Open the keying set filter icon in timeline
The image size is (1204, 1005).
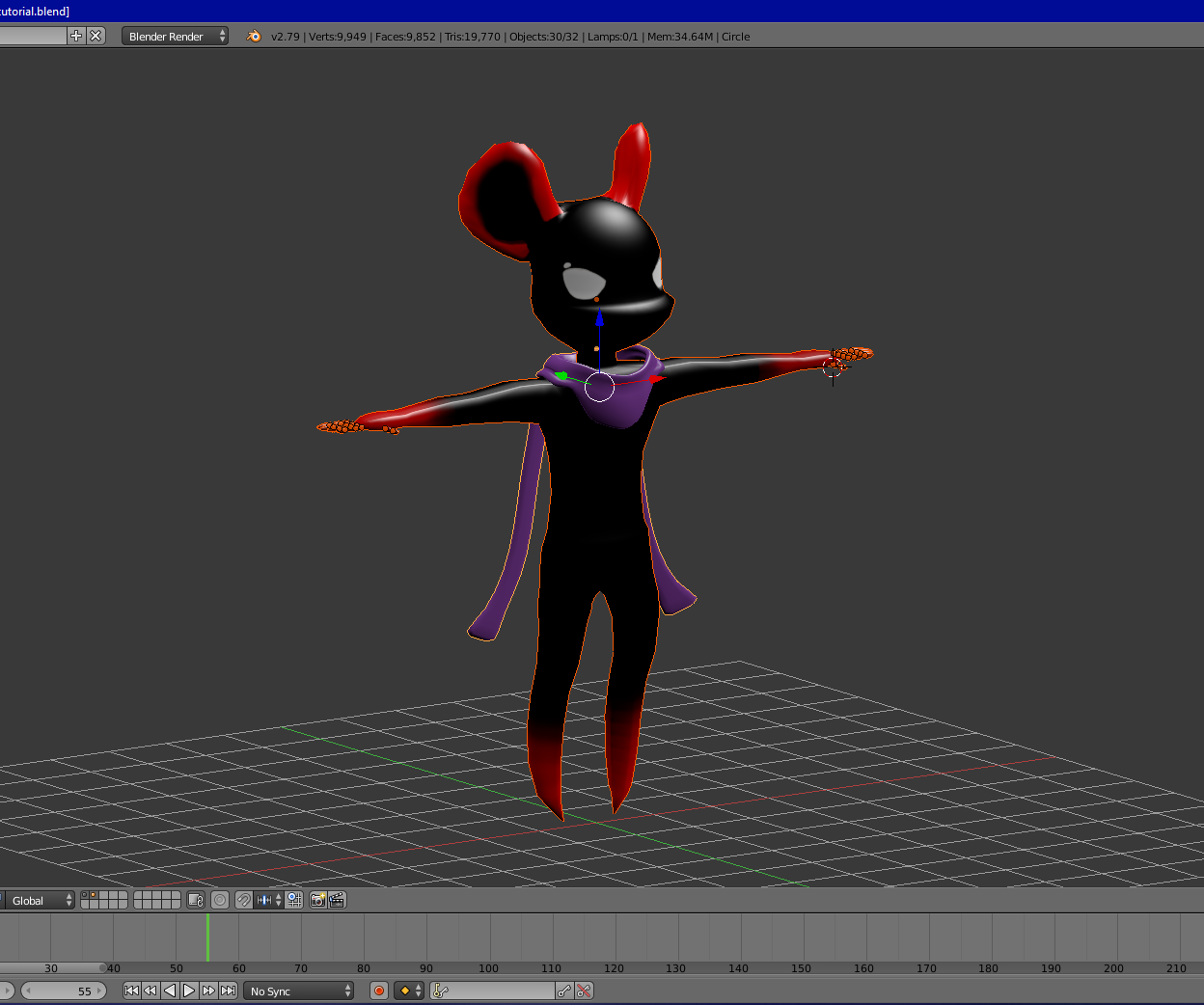point(439,991)
